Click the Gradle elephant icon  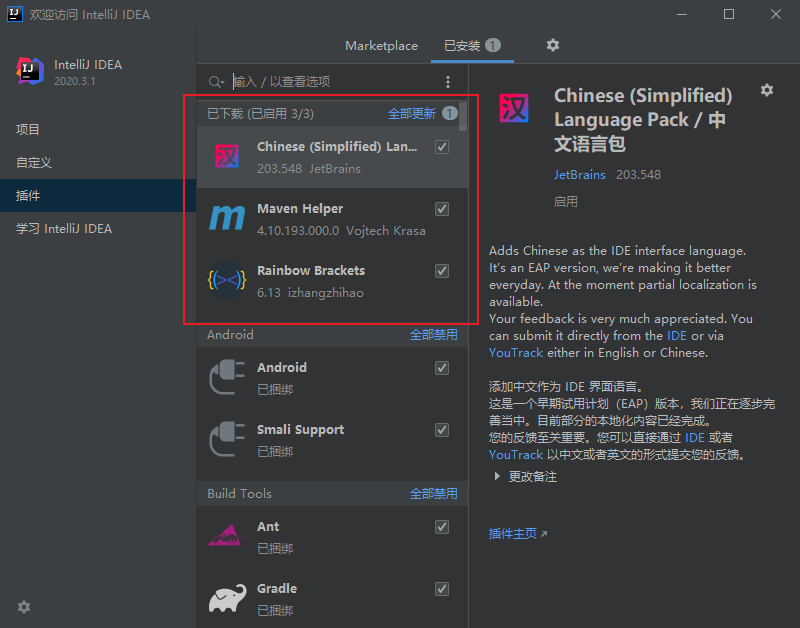pos(227,598)
